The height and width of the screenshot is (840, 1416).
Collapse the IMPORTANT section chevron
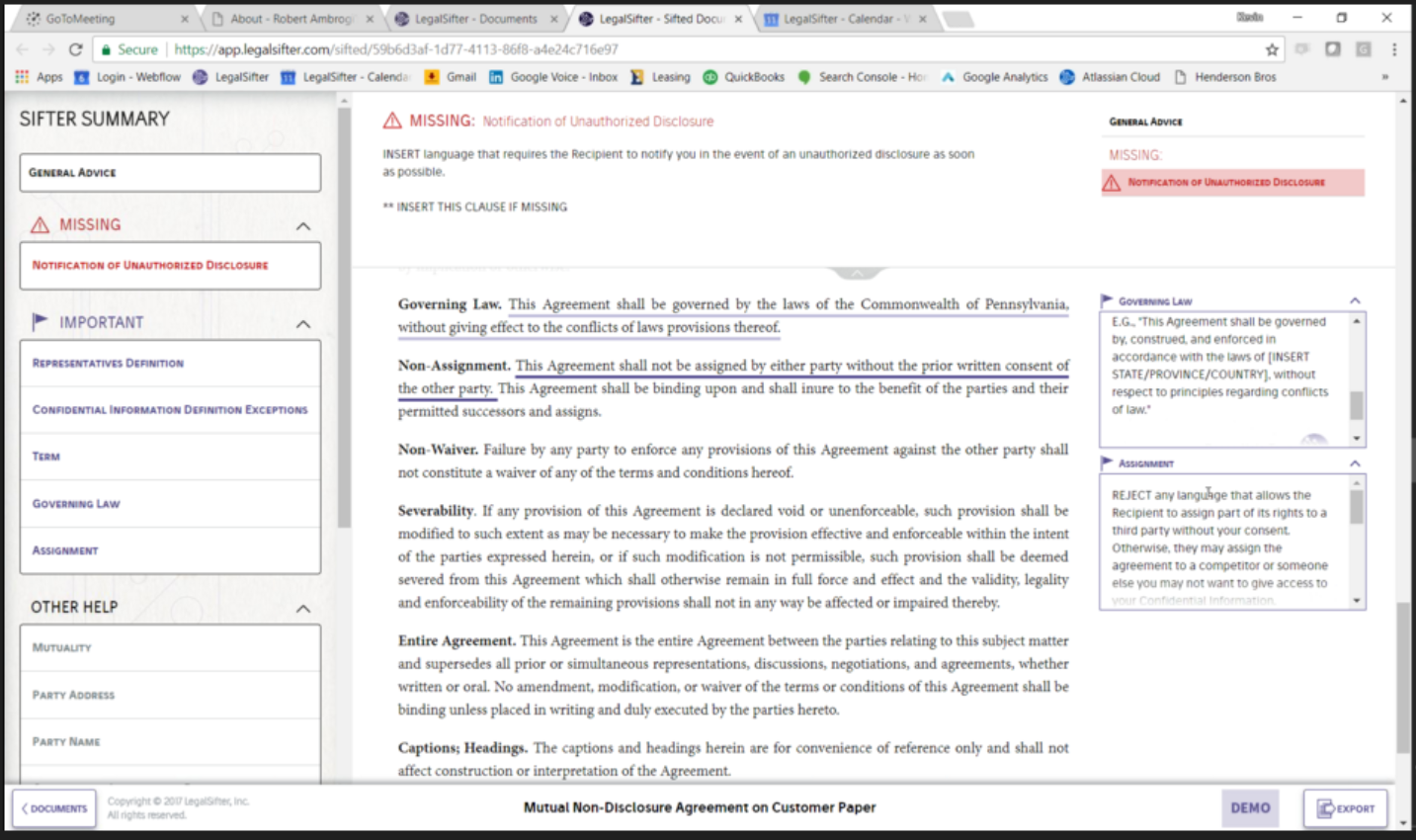(303, 324)
